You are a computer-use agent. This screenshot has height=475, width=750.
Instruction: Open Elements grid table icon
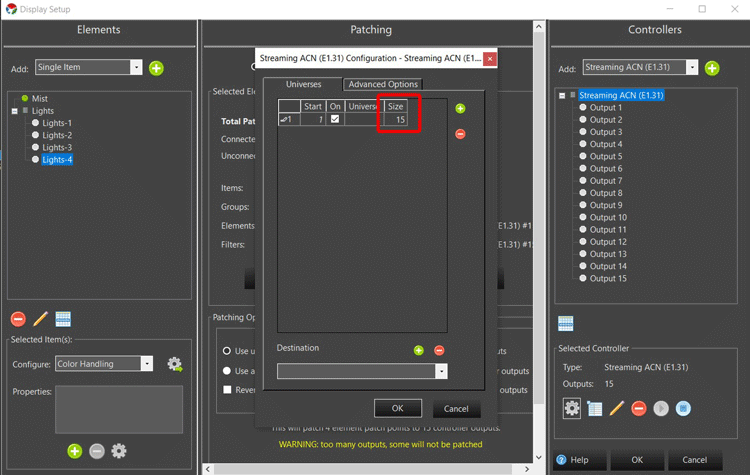point(63,319)
